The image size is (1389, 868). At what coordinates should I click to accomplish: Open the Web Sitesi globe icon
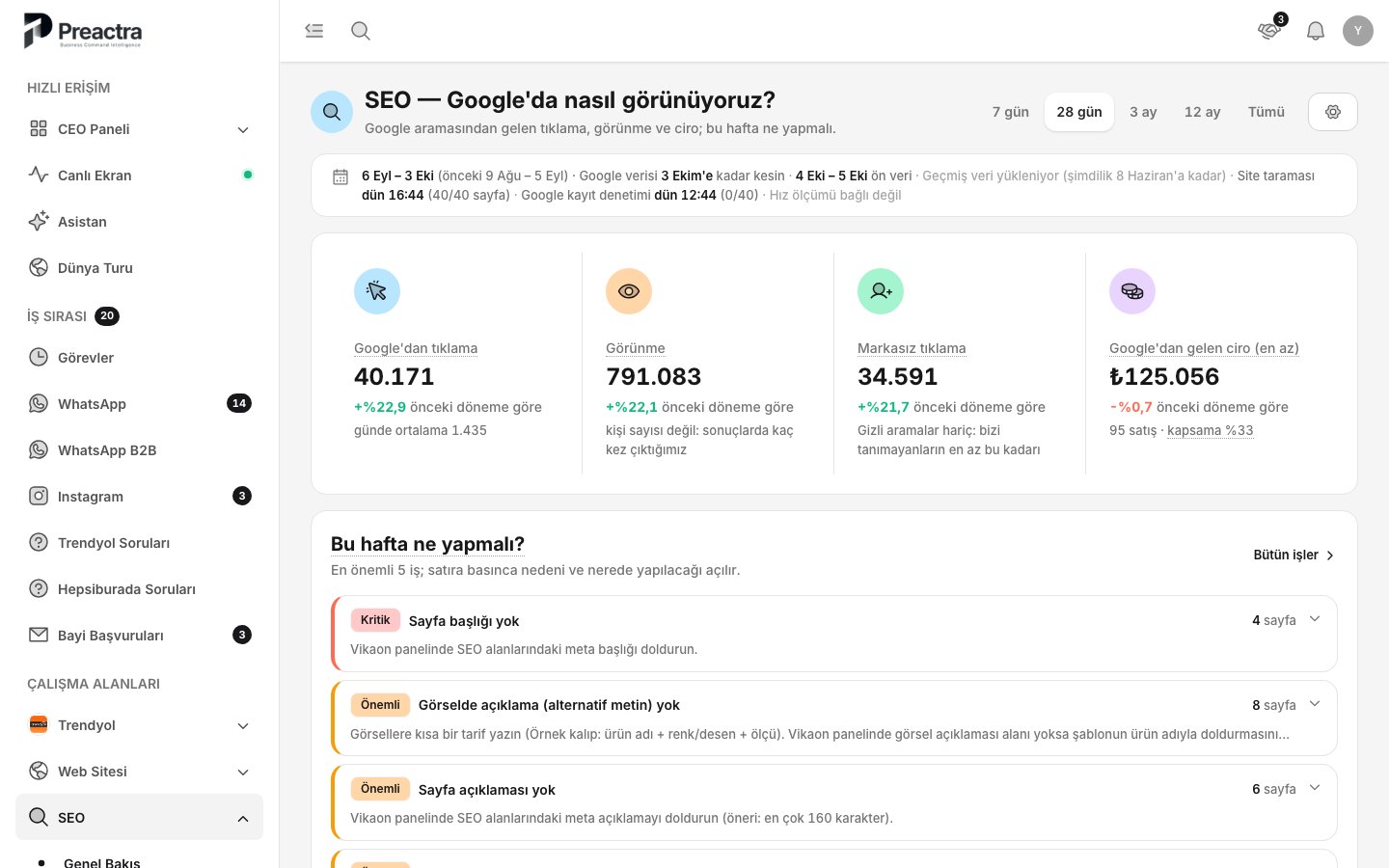tap(39, 772)
